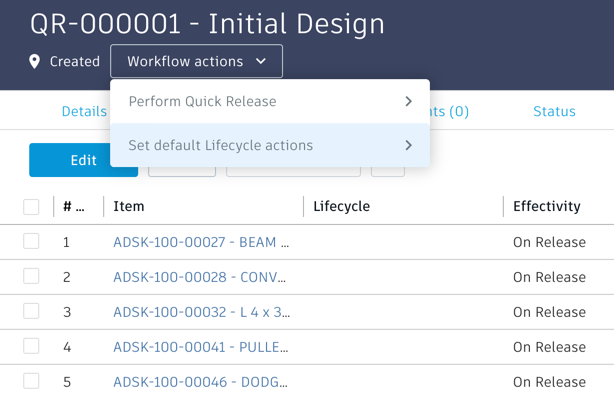Switch to the Details tab
The height and width of the screenshot is (397, 614).
(x=84, y=111)
